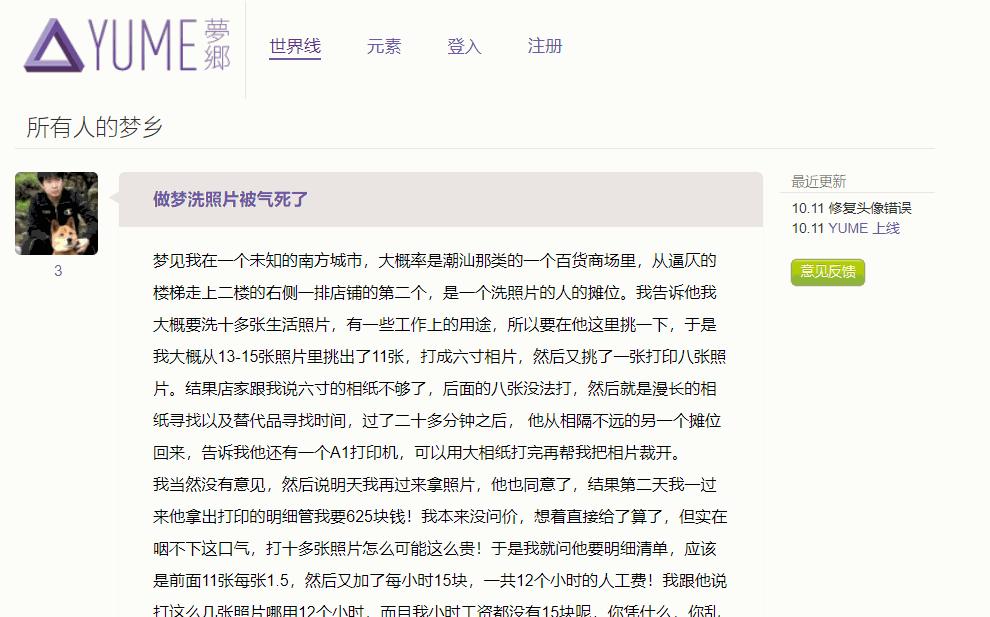
Task: Click the poster's dog-photo avatar
Action: (x=56, y=212)
